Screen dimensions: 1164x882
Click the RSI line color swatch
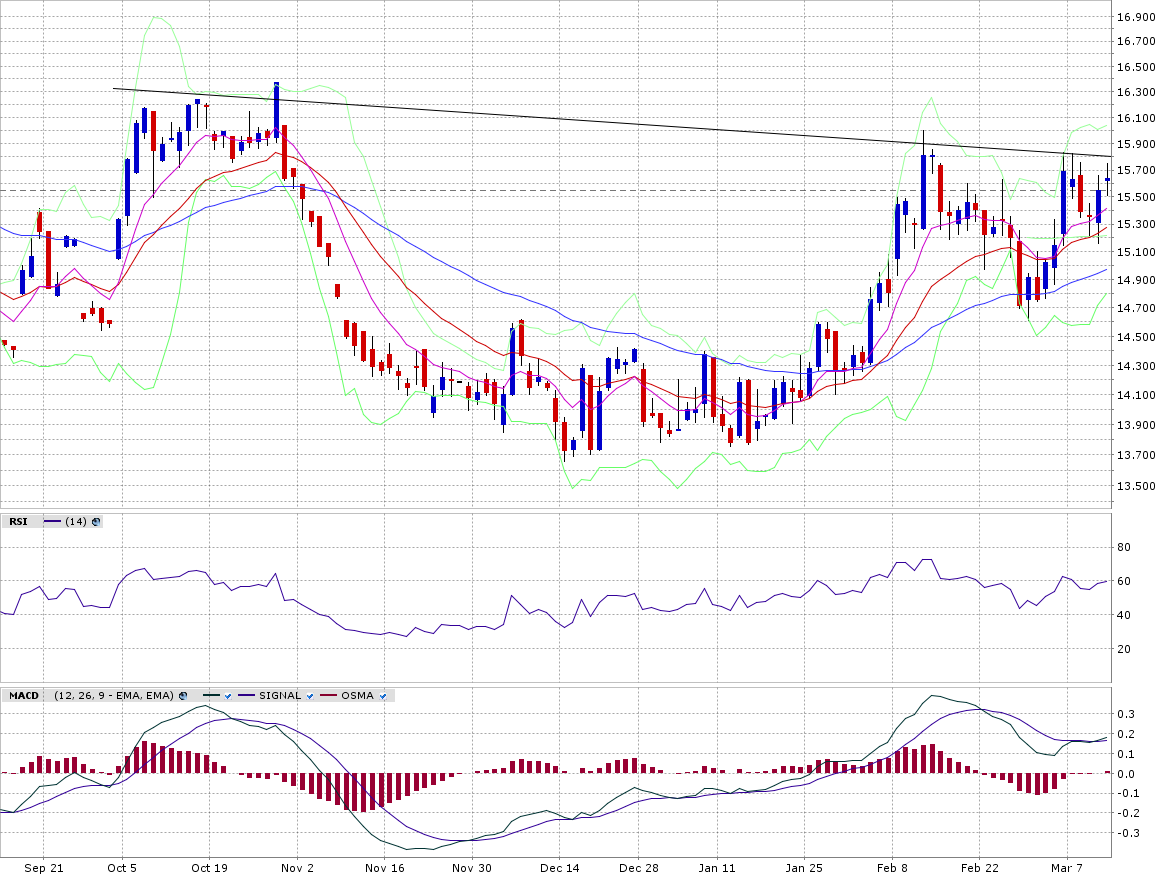53,522
